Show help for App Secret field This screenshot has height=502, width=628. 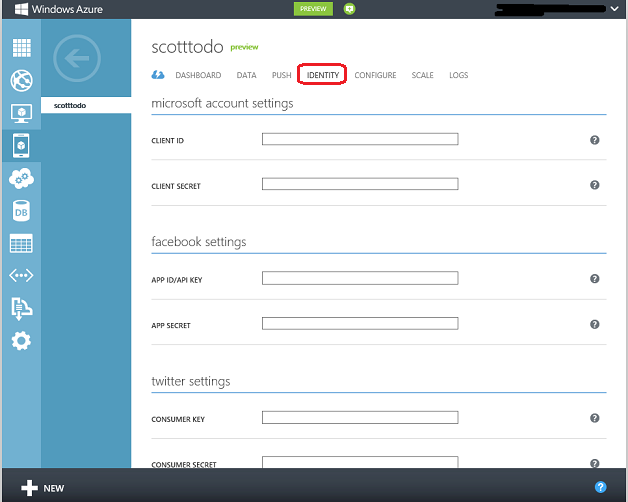[594, 324]
